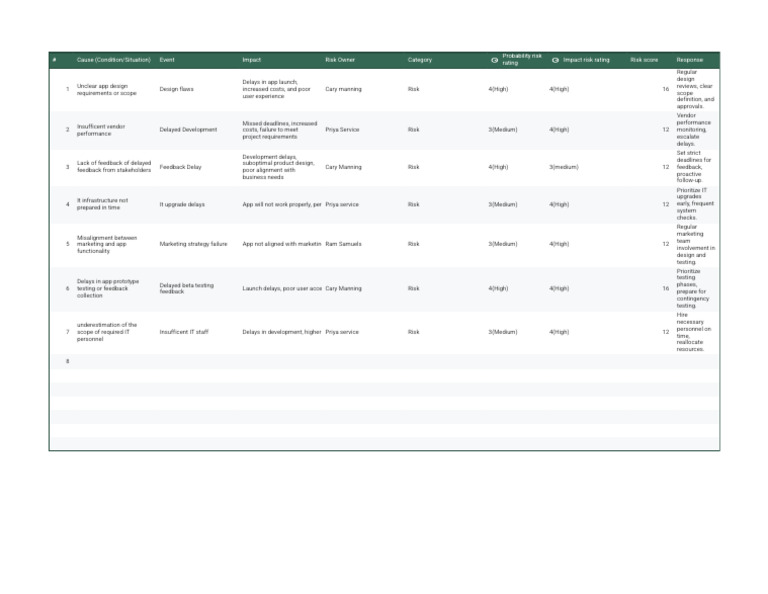Click '4(High)' impact in Insufficent IT staff row
This screenshot has width=768, height=594.
559,332
